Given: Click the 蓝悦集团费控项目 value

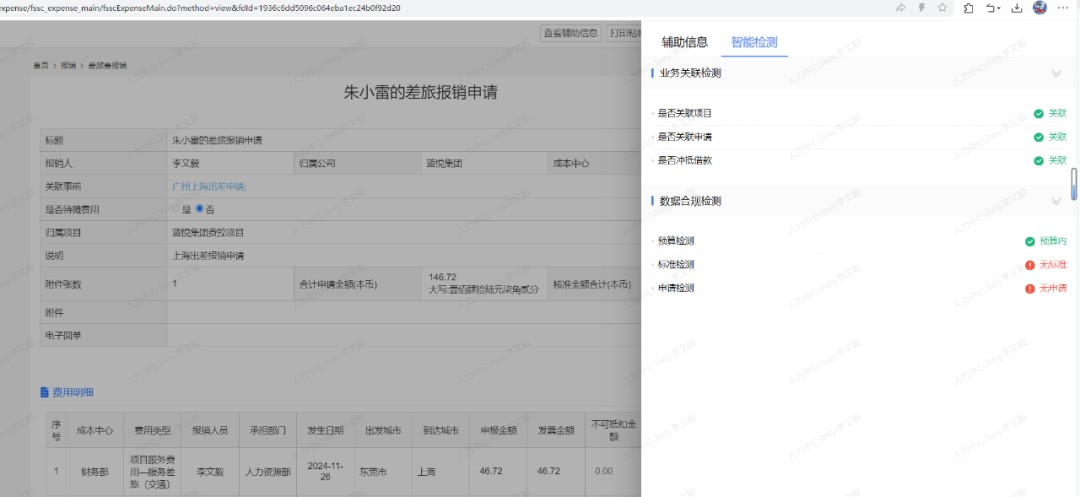Looking at the screenshot, I should pyautogui.click(x=208, y=233).
